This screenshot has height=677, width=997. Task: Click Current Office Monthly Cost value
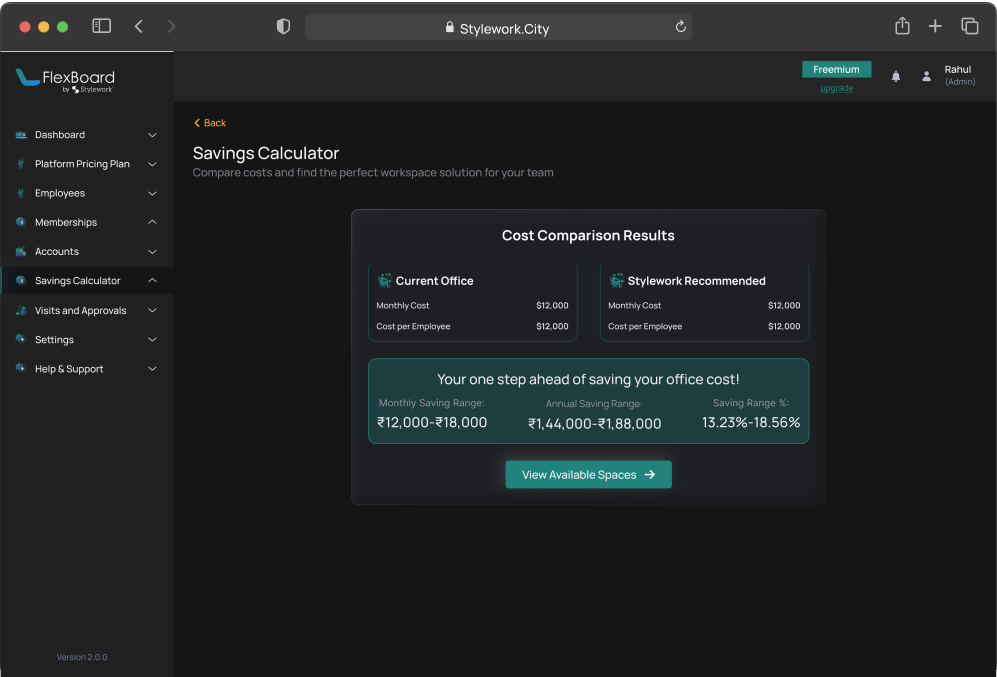[552, 306]
